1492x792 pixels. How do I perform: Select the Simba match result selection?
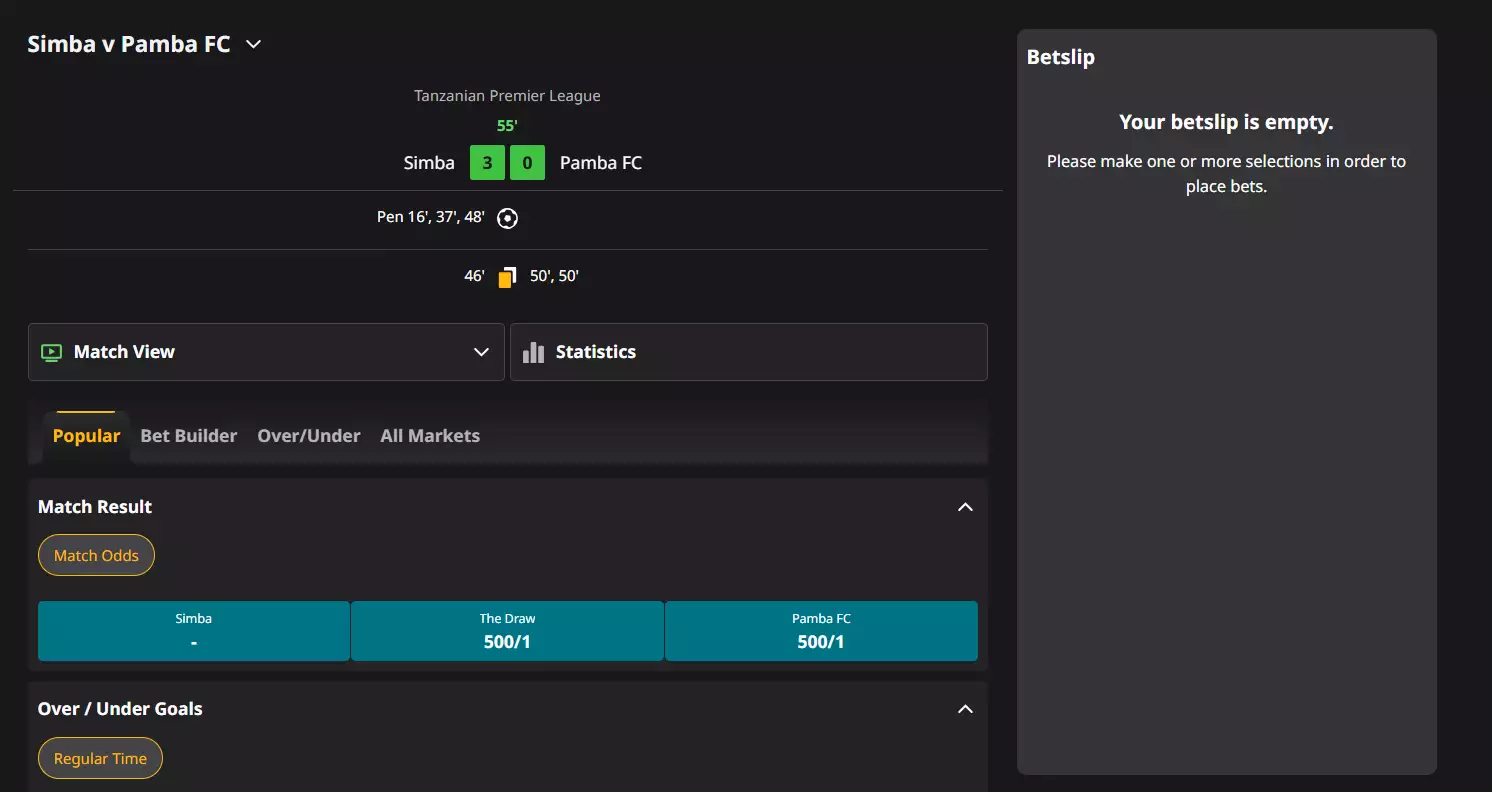(194, 631)
